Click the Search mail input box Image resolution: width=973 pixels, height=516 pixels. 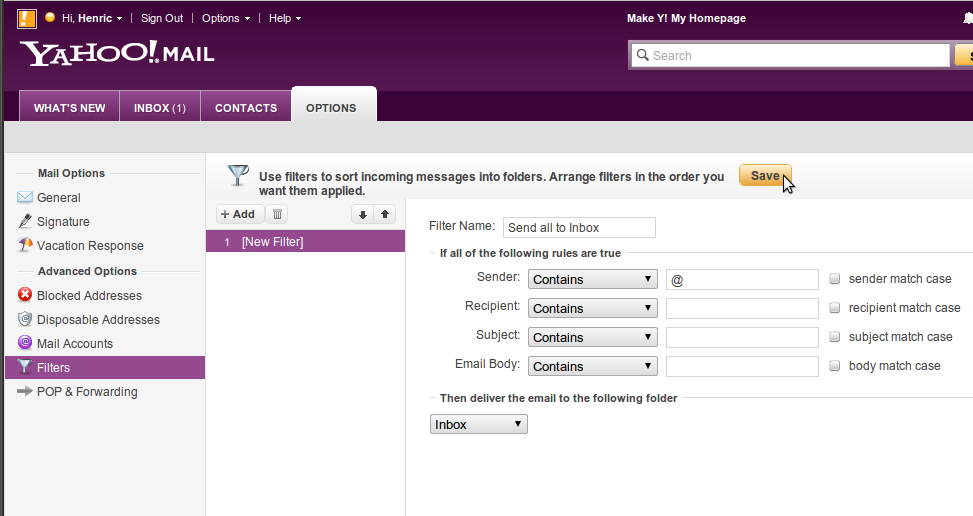[x=791, y=55]
